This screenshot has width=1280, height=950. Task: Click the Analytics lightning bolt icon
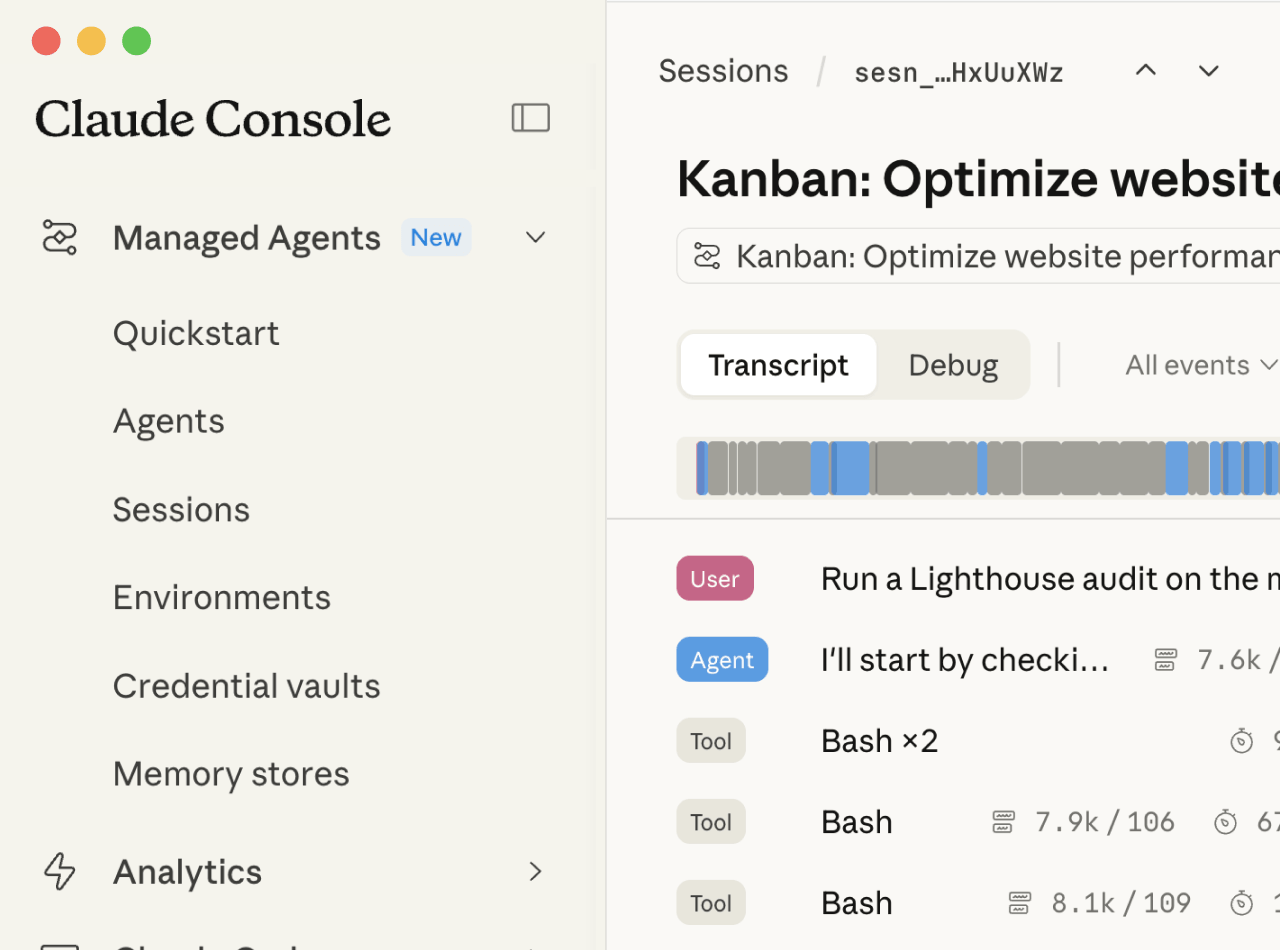[60, 871]
